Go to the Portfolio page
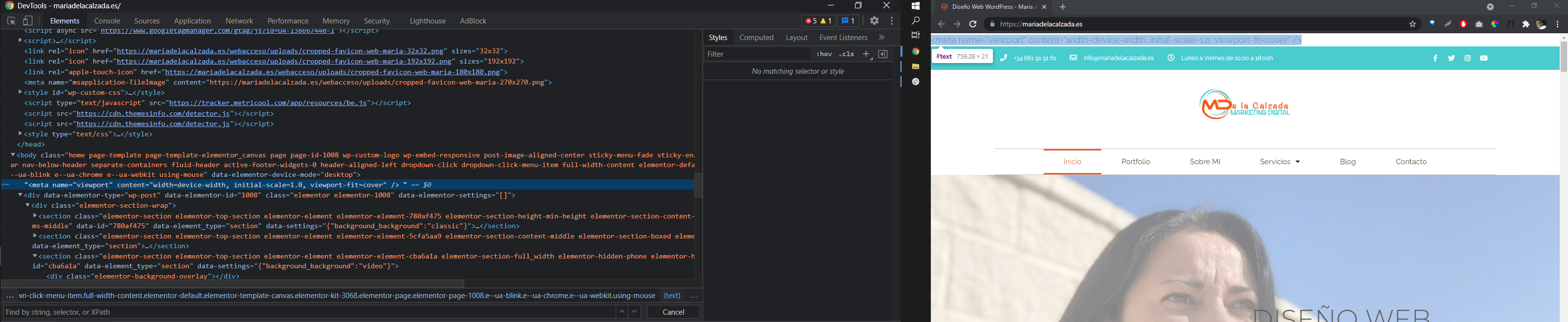 click(1136, 162)
